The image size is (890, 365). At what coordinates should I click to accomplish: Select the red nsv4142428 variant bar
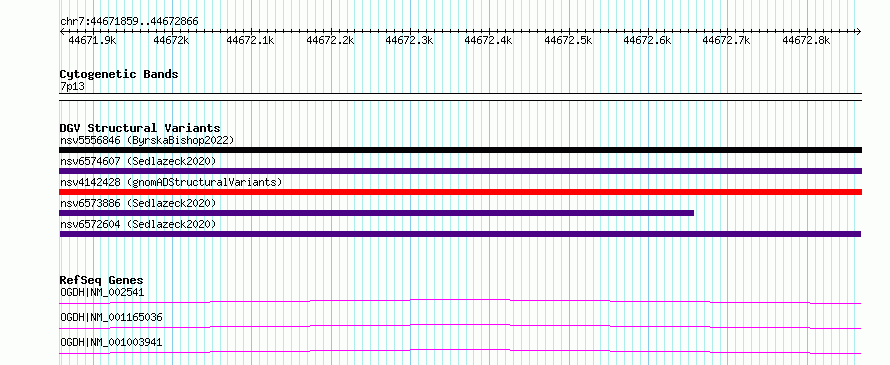(x=460, y=192)
